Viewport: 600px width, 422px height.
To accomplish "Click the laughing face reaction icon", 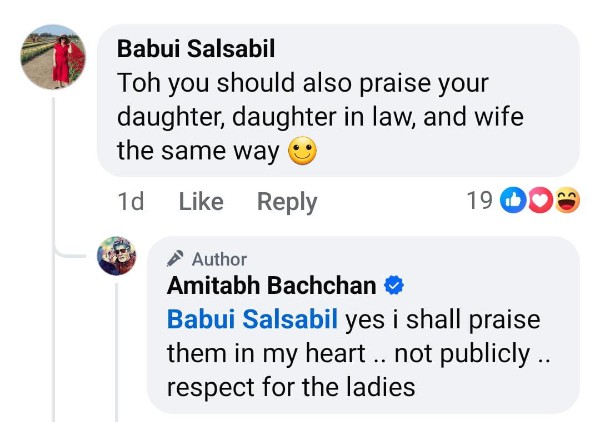I will pyautogui.click(x=566, y=201).
